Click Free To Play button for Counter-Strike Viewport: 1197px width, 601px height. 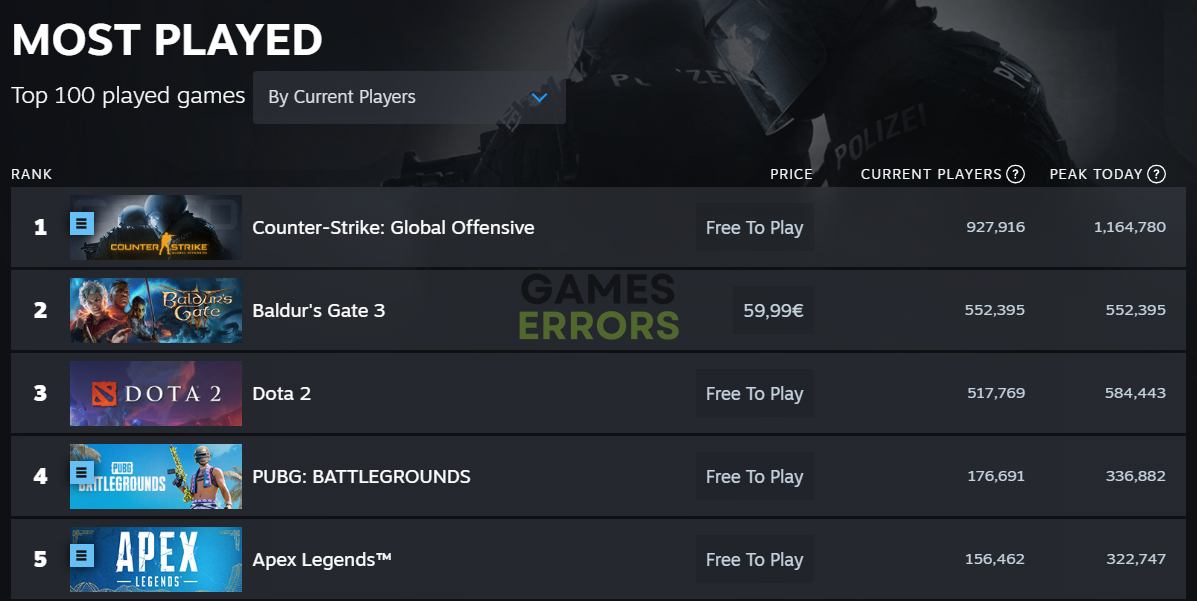coord(754,228)
